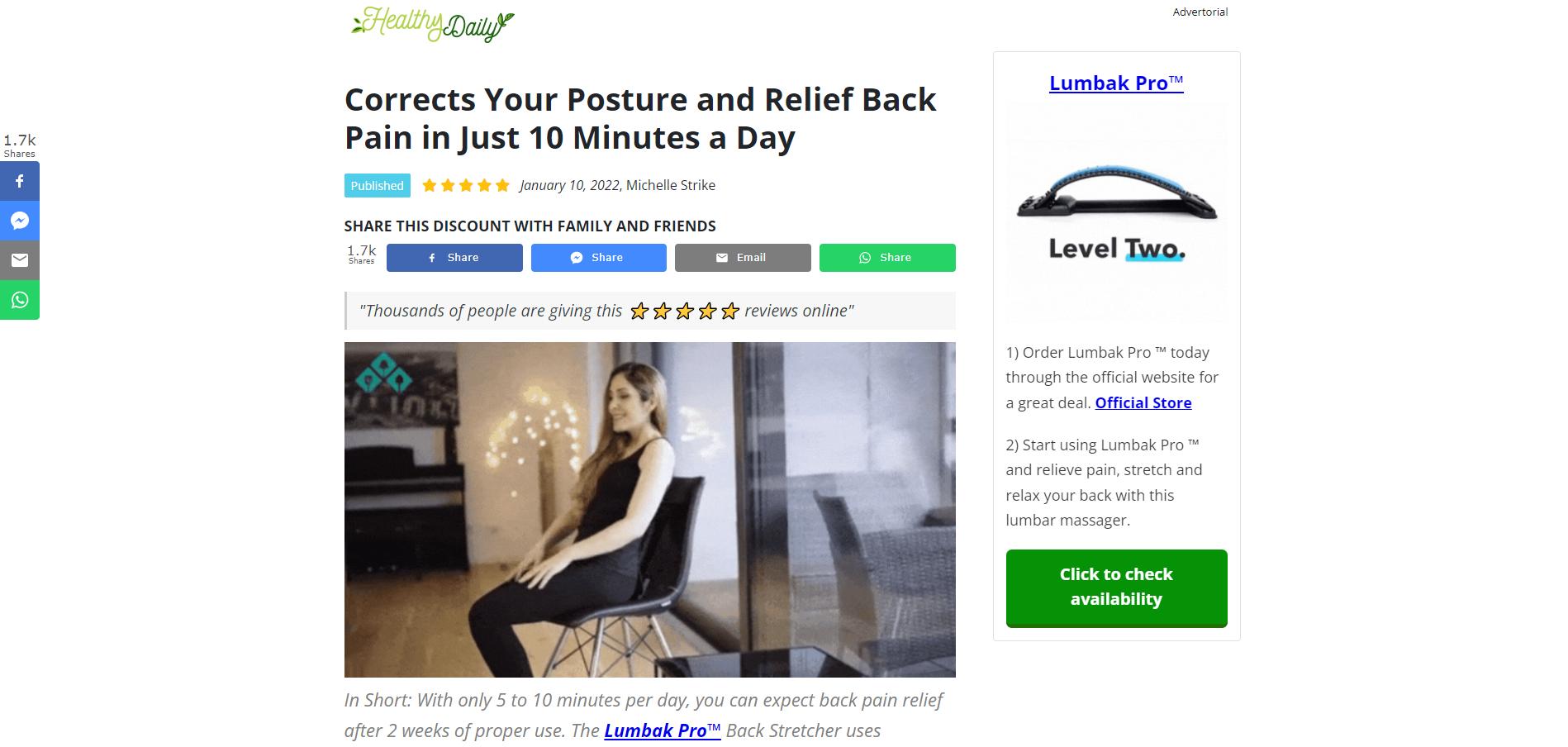Click the Published badge
The image size is (1568, 747).
point(378,185)
